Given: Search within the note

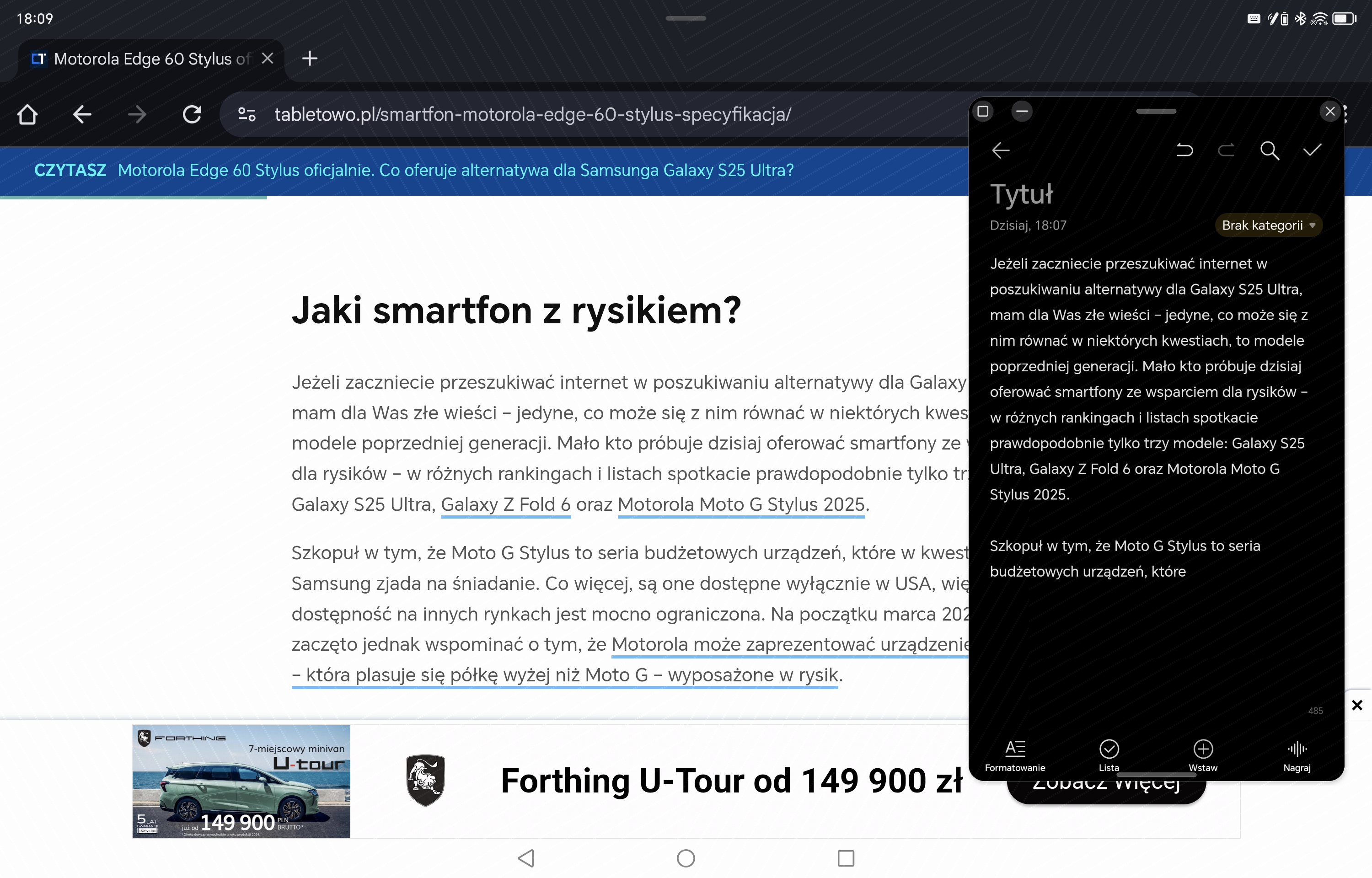Looking at the screenshot, I should [1270, 150].
